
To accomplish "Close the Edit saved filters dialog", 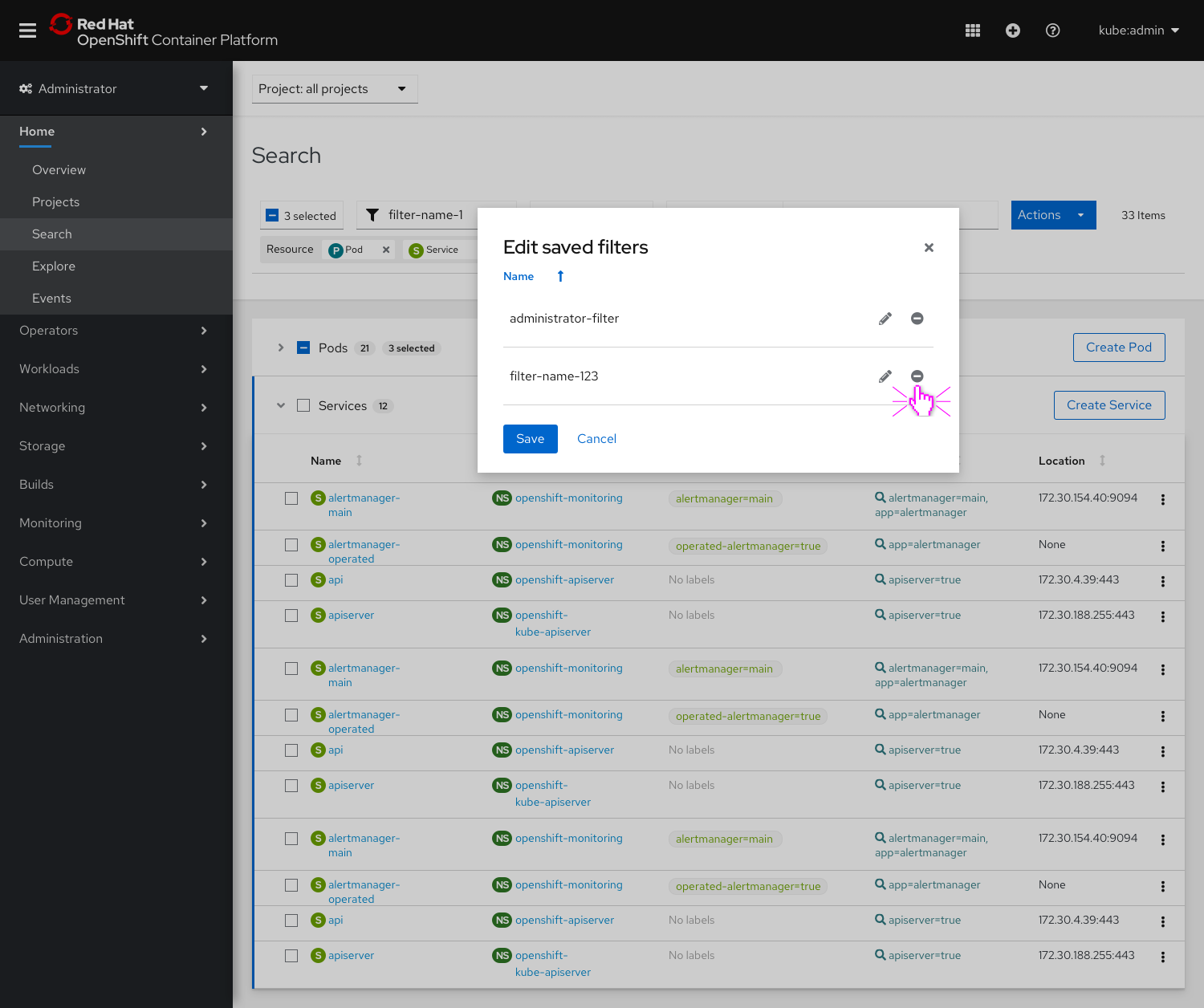I will coord(929,247).
